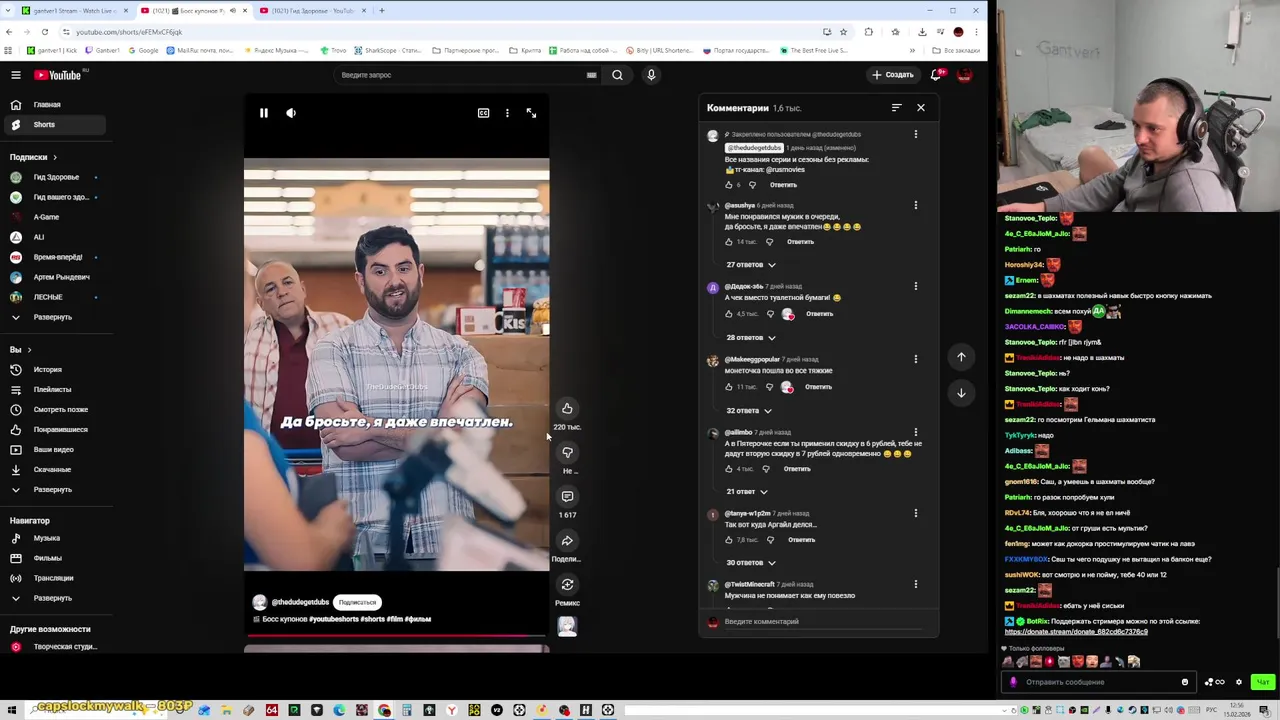Expand Навигатор section Развернуть
1280x720 pixels.
pyautogui.click(x=55, y=598)
